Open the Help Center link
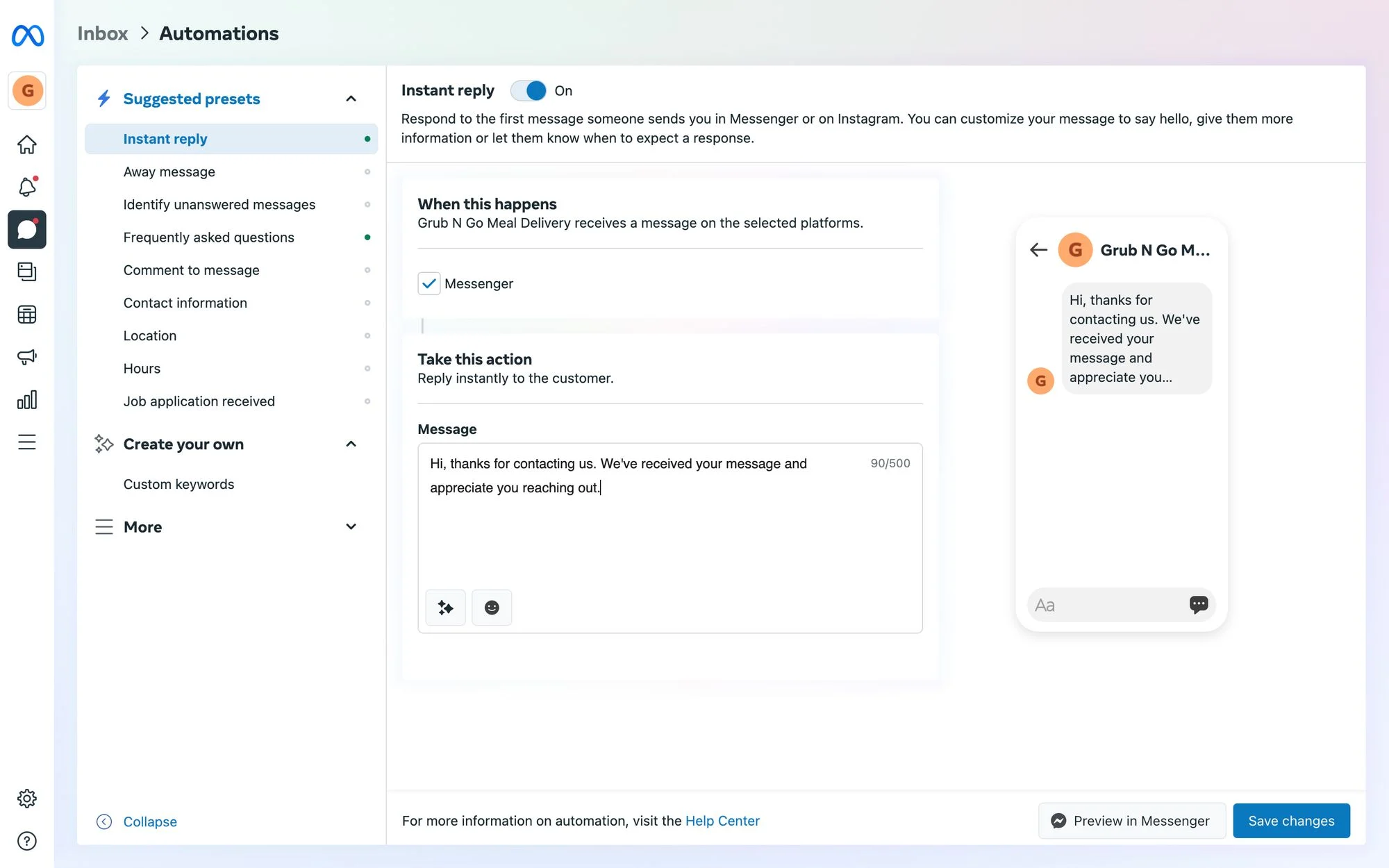The height and width of the screenshot is (868, 1389). (x=722, y=820)
